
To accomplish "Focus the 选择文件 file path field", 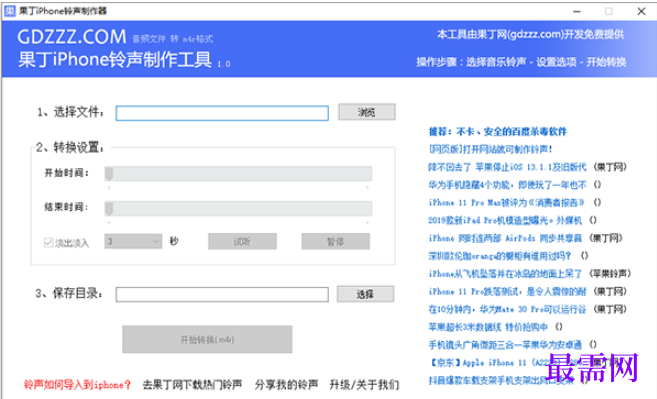I will (222, 113).
